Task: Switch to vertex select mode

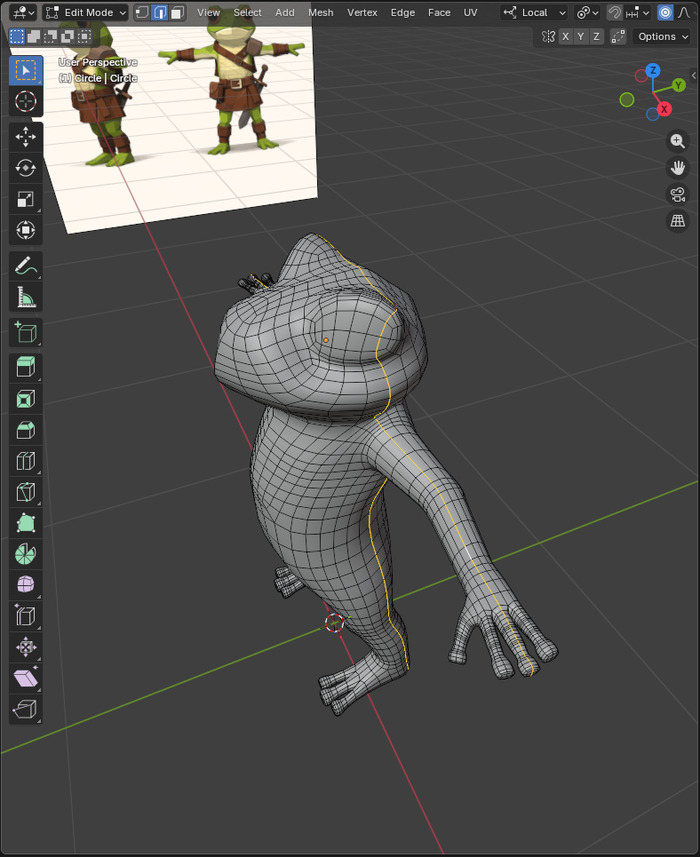Action: coord(141,13)
